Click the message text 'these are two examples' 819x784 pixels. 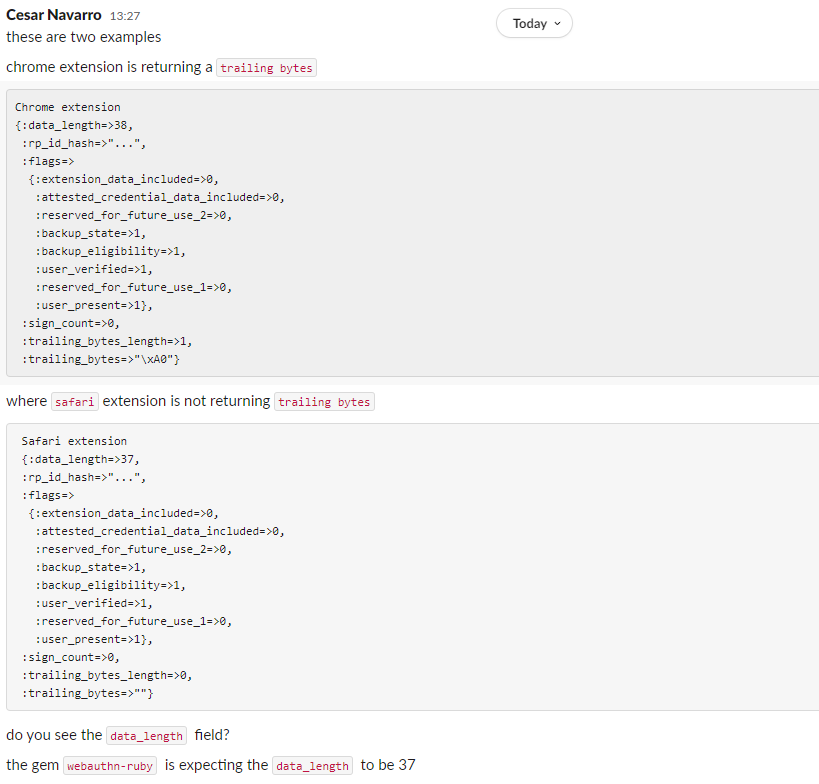click(83, 37)
